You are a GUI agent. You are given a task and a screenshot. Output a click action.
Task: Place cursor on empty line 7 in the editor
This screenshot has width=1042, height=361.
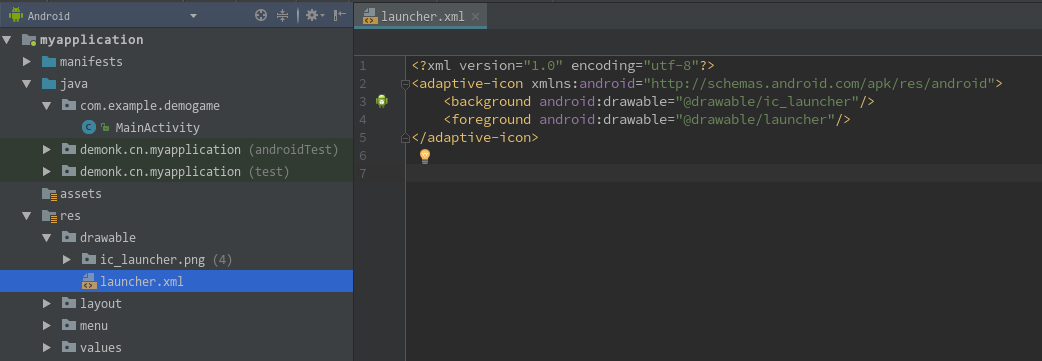(724, 174)
